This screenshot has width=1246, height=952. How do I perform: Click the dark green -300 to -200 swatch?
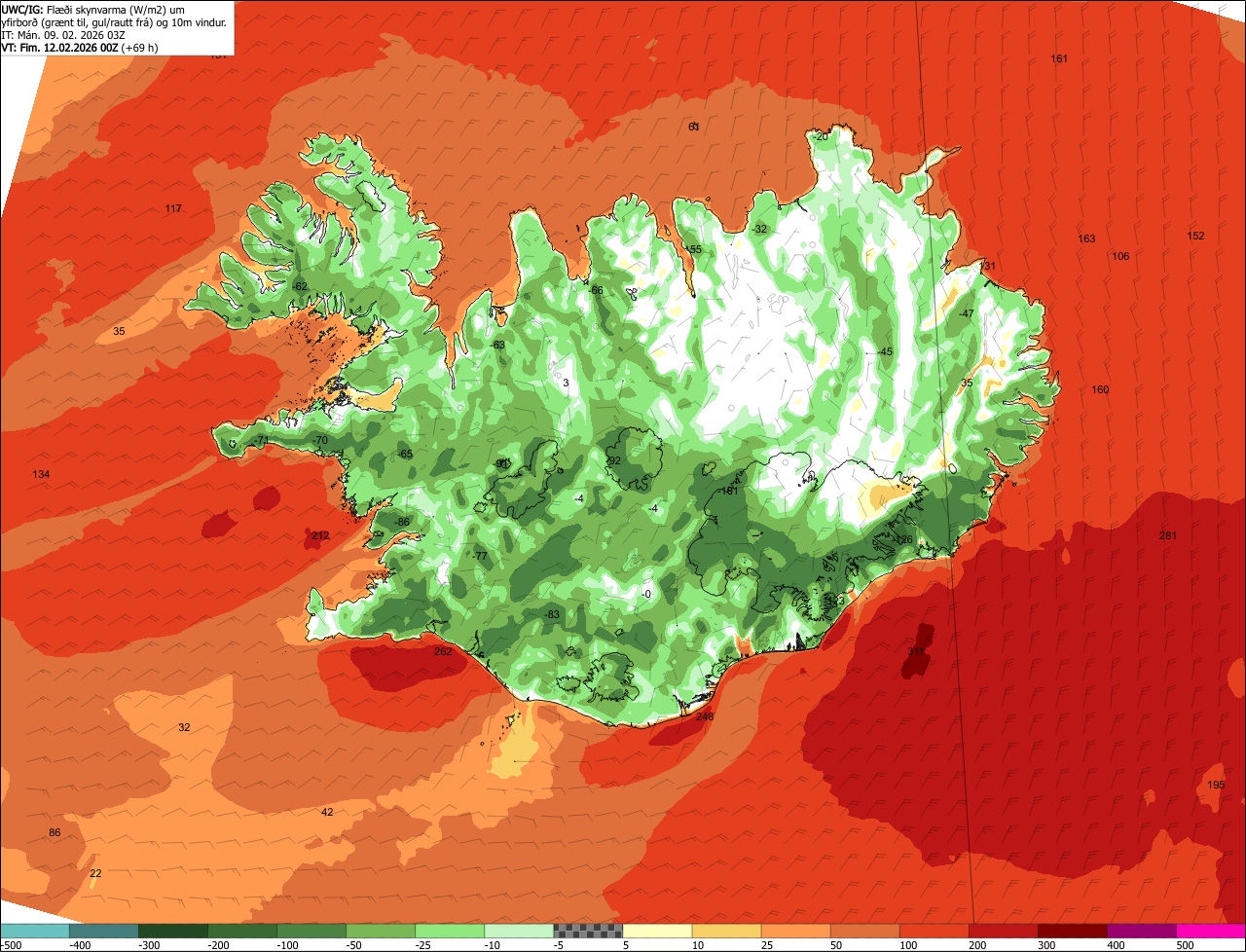pos(172,931)
